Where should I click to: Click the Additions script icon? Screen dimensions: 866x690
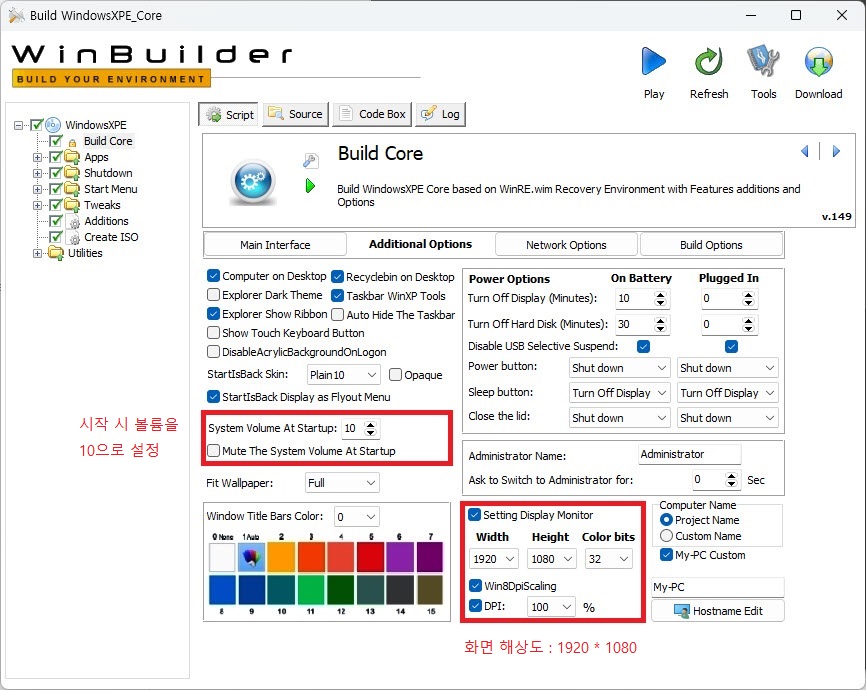click(74, 222)
